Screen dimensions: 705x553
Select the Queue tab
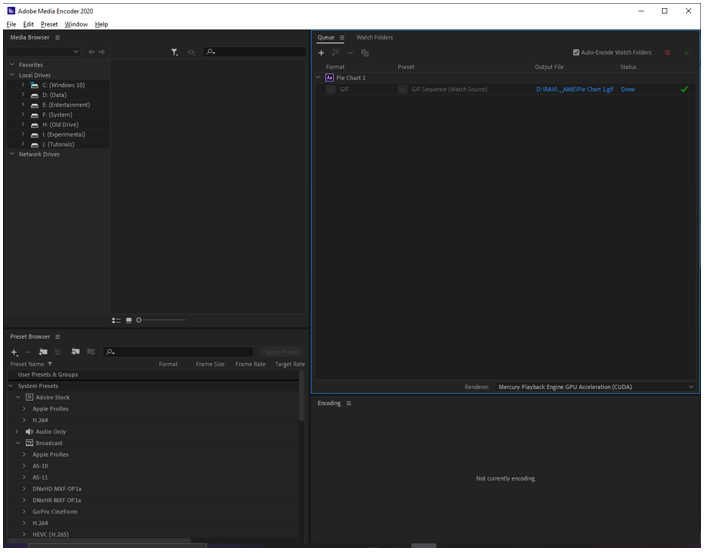click(x=326, y=37)
